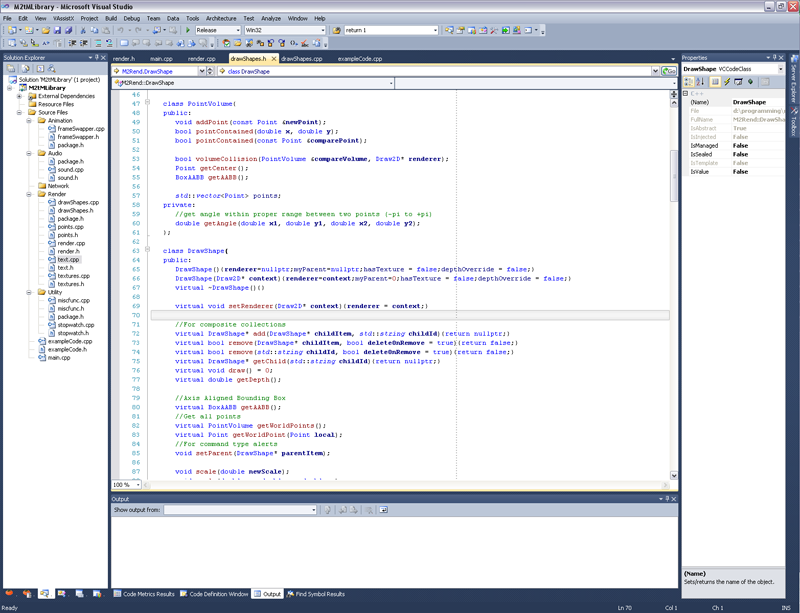800x613 pixels.
Task: Click the Save All toolbar icon
Action: [x=67, y=30]
